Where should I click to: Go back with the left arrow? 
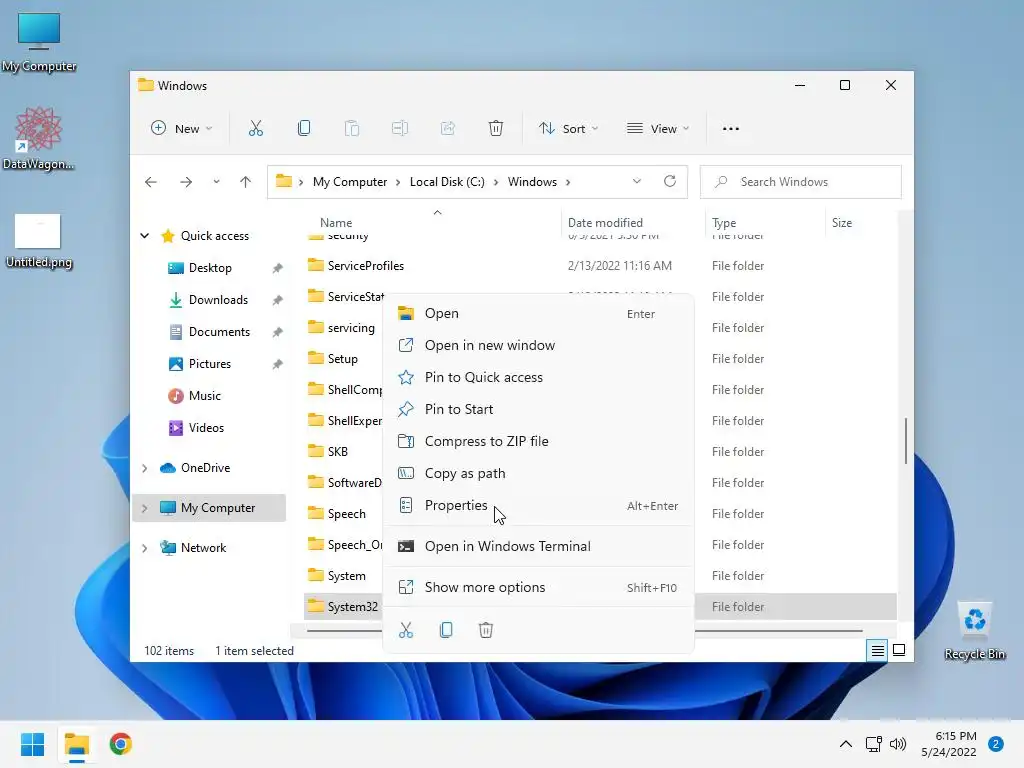point(151,182)
